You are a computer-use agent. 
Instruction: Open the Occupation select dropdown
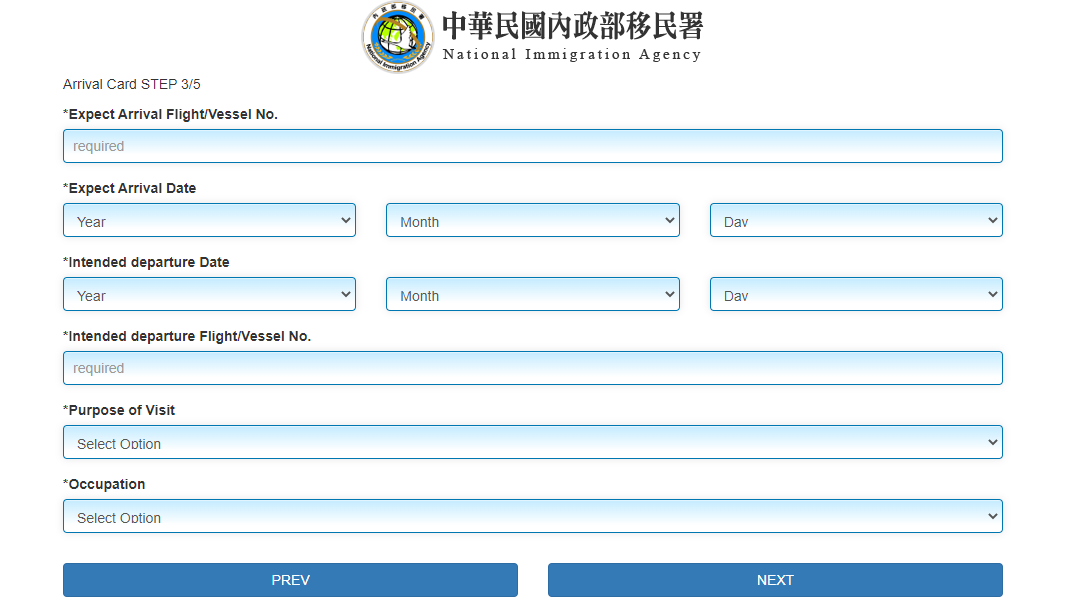(532, 516)
